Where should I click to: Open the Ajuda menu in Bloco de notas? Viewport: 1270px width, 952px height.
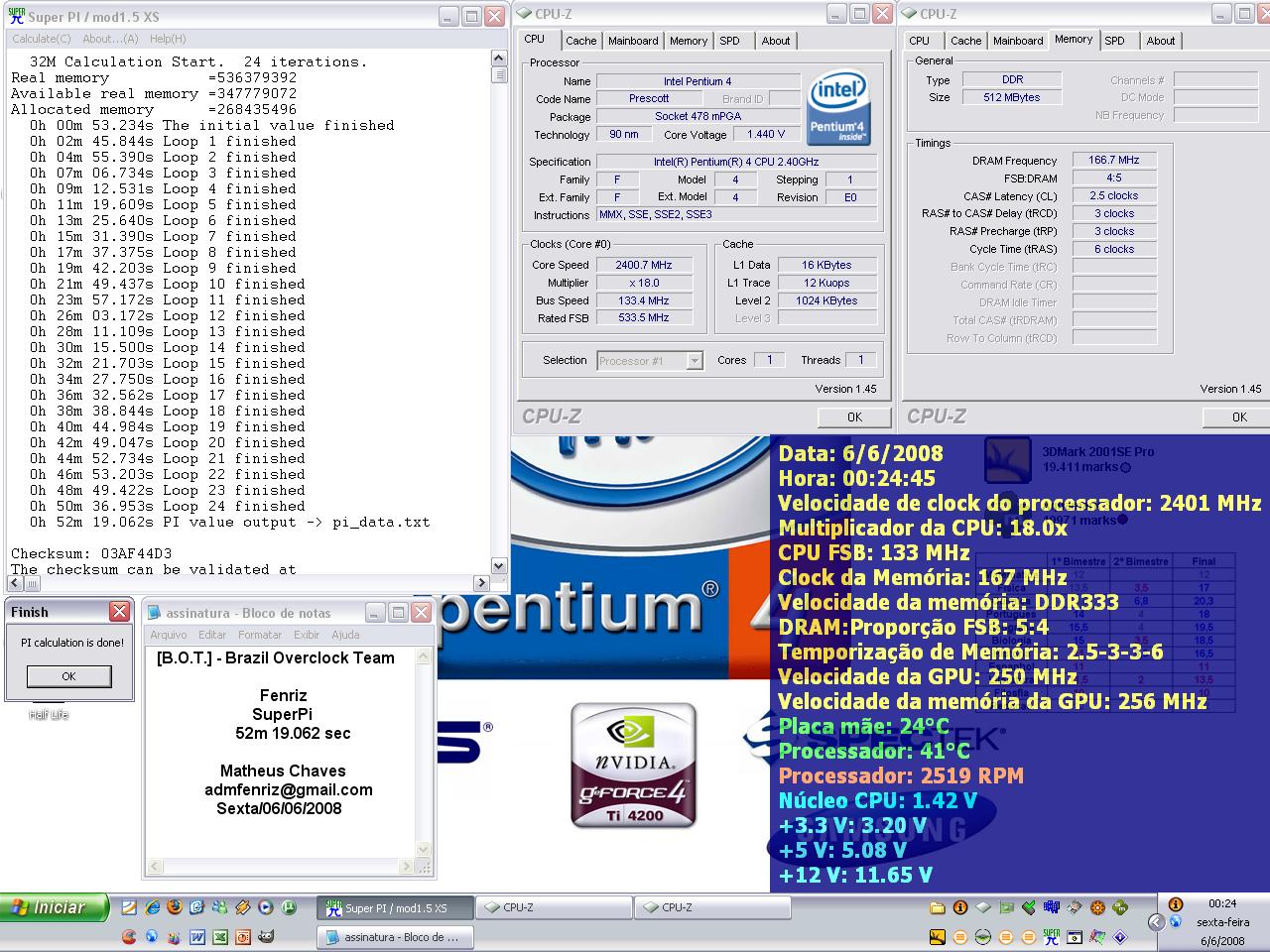pos(345,635)
